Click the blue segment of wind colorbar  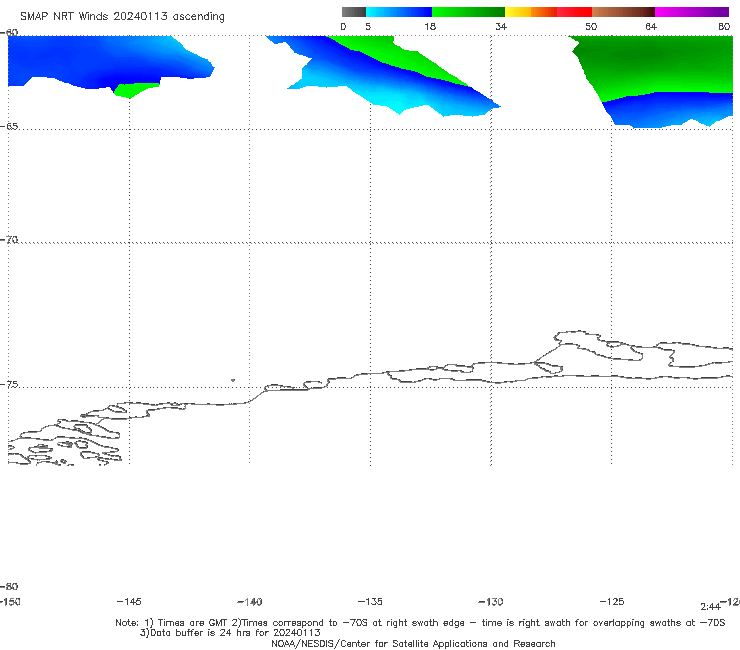tap(399, 12)
